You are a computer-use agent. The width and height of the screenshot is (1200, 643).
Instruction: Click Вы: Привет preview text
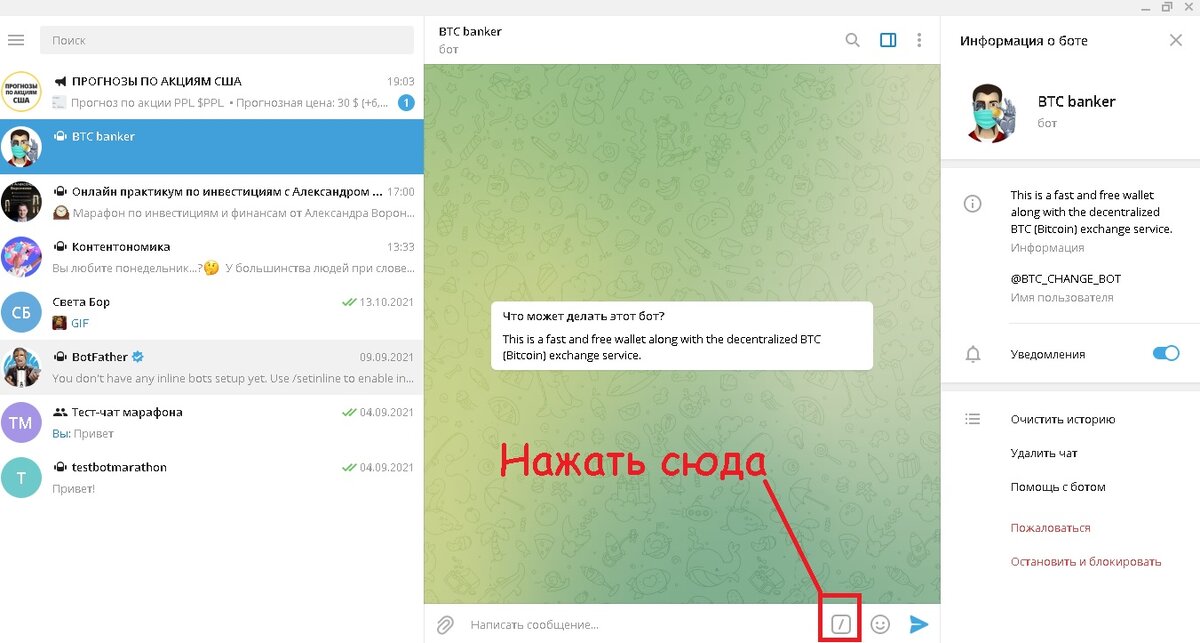point(83,434)
